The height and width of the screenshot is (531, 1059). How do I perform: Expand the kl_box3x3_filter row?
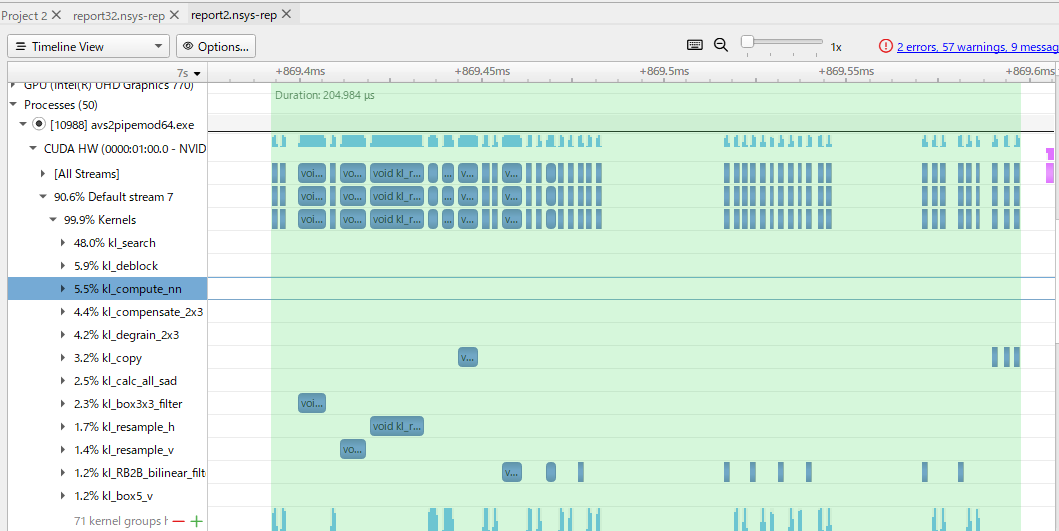coord(63,403)
